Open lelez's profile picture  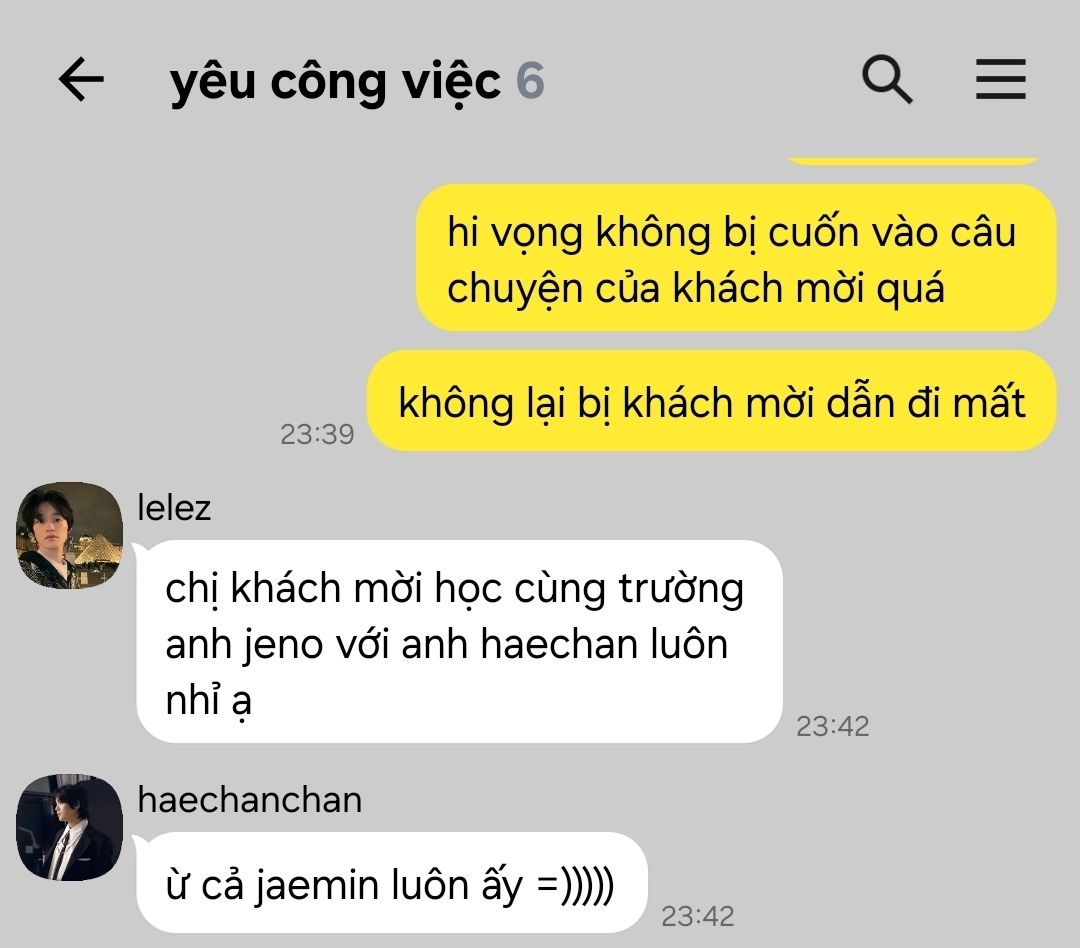[x=70, y=535]
